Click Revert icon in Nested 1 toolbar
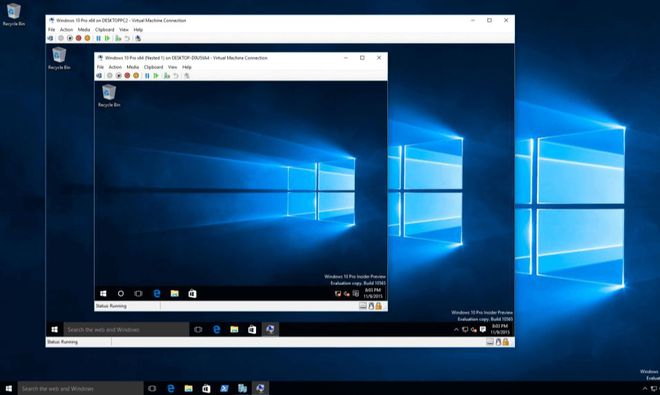Screen dimensions: 660x395 click(x=176, y=76)
